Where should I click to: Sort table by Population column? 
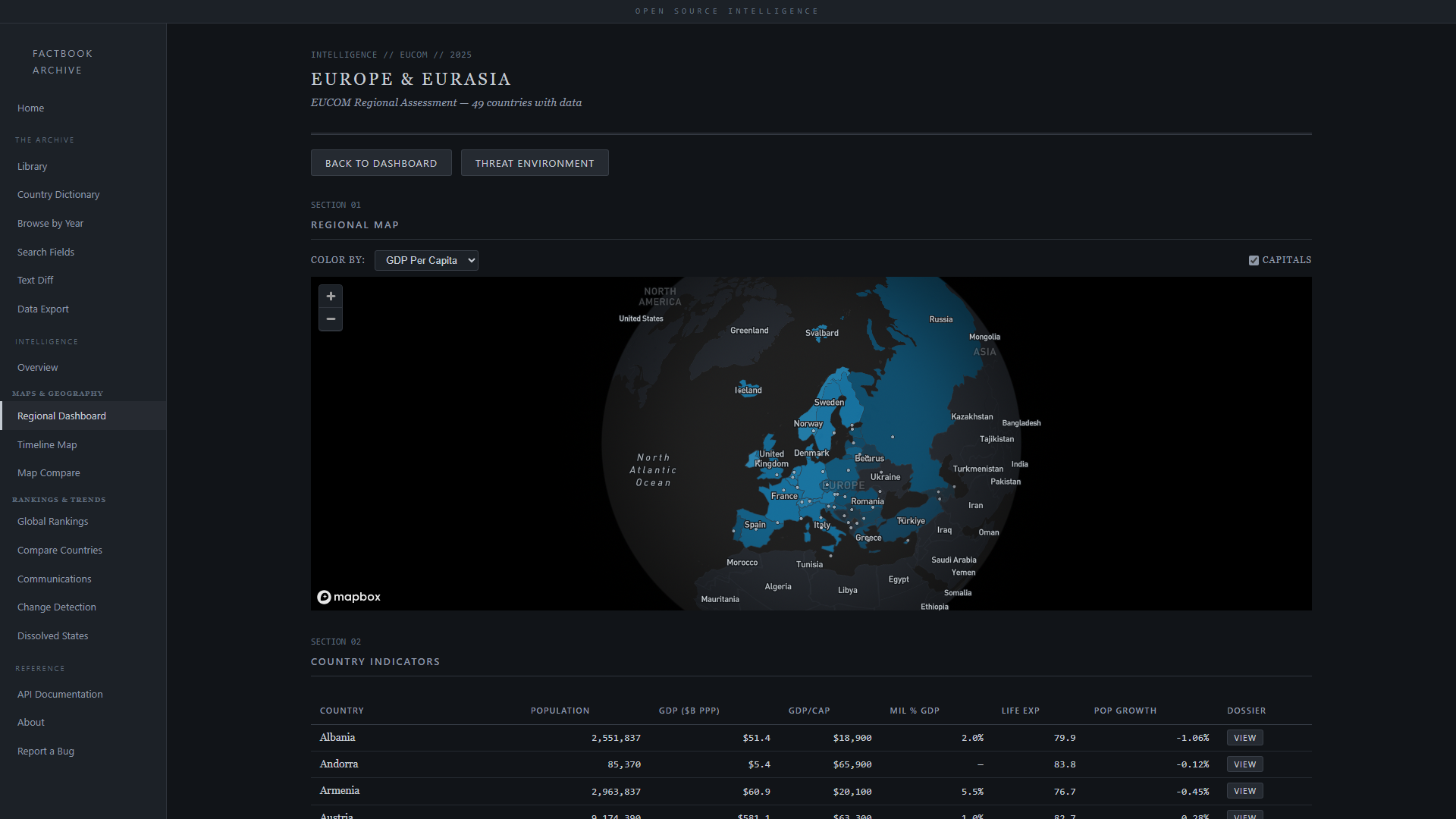pos(560,711)
